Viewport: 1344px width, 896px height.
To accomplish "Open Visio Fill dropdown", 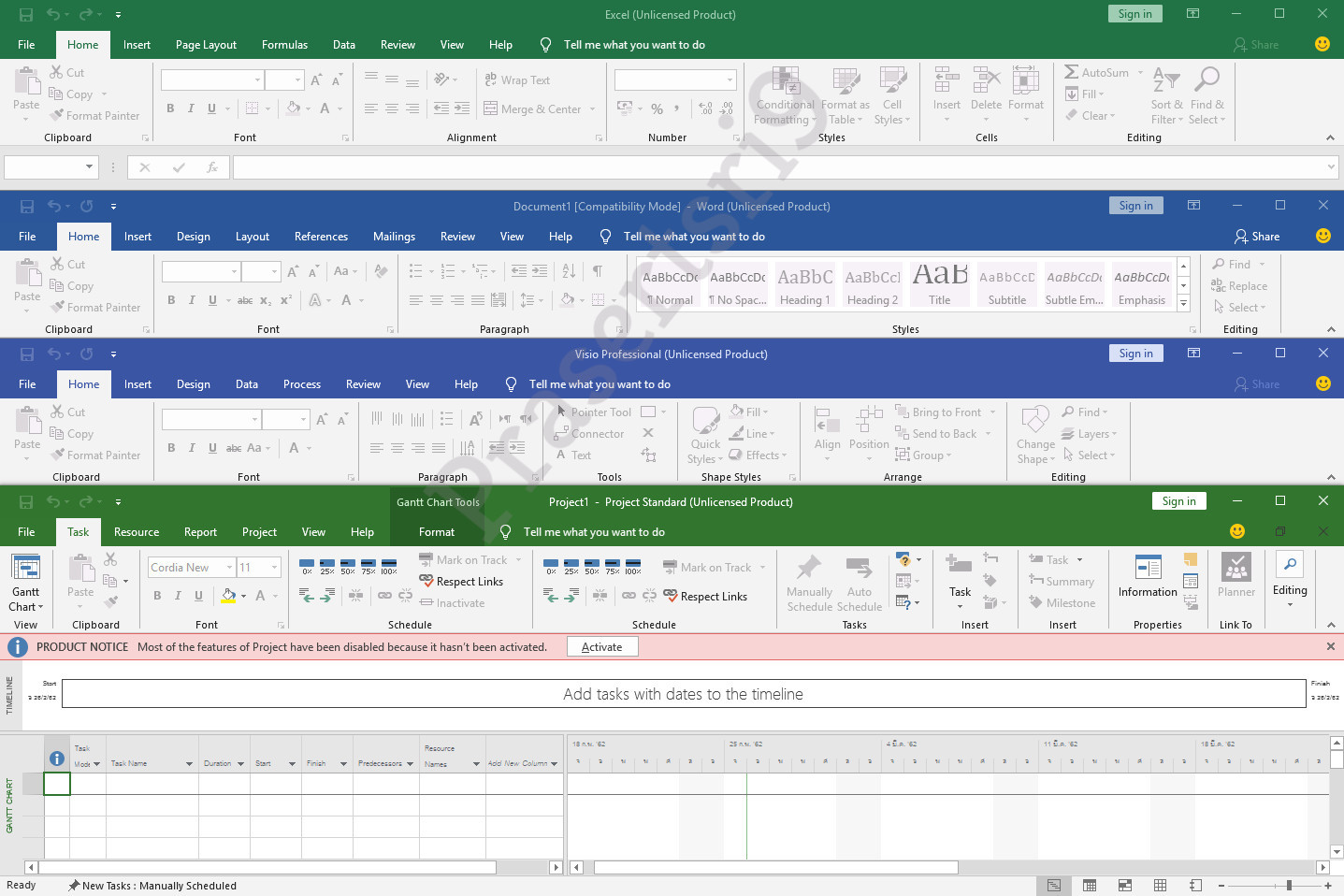I will click(749, 412).
